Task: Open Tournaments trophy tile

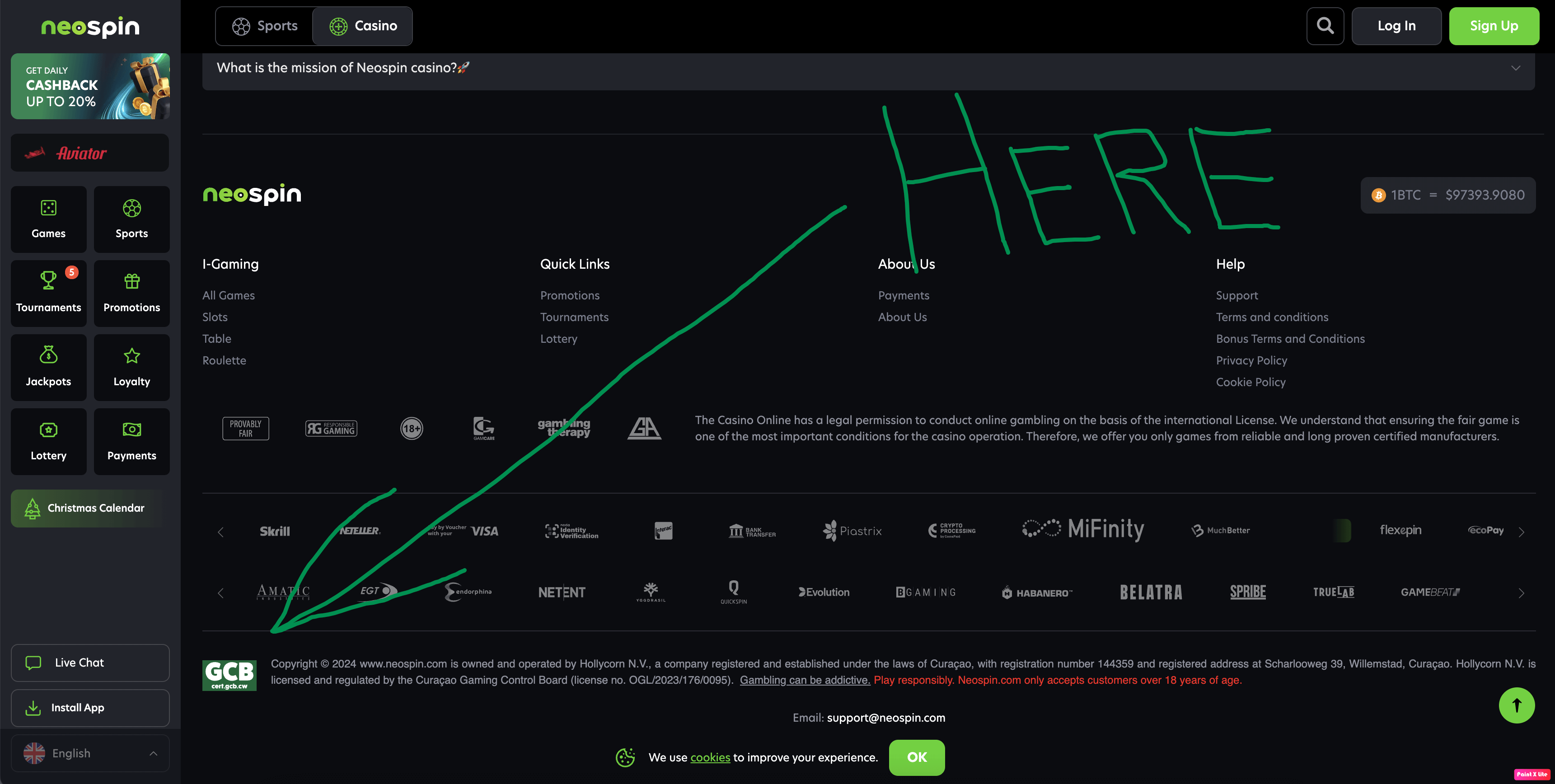Action: coord(48,293)
